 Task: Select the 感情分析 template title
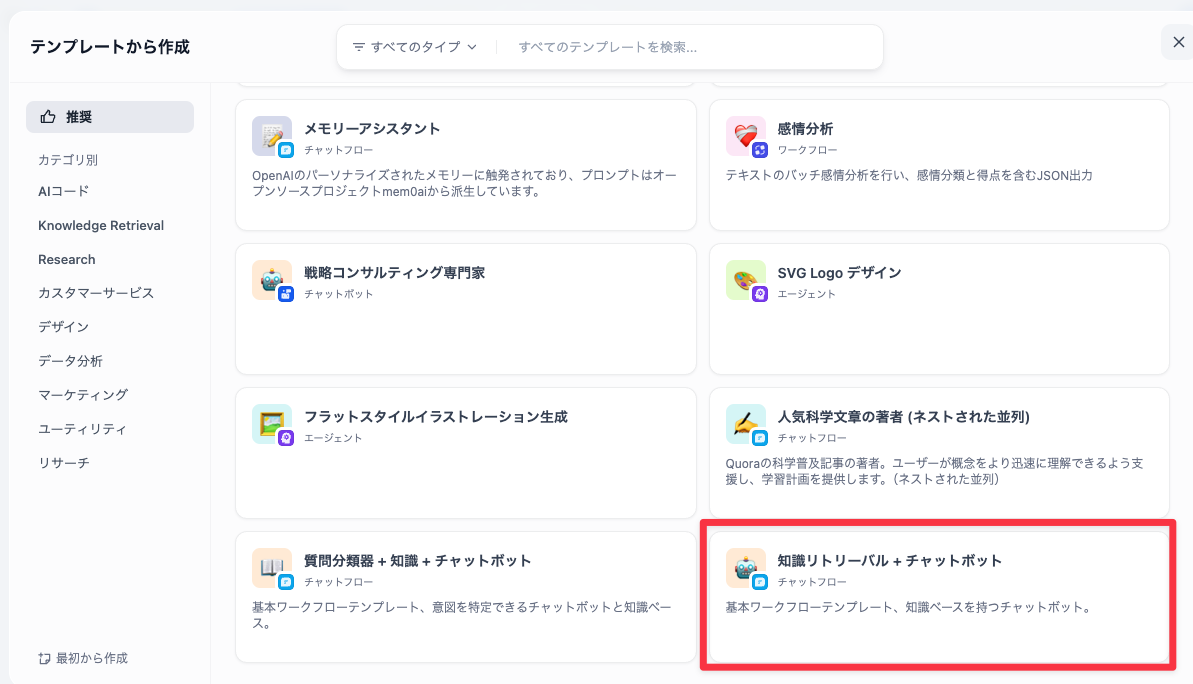pos(805,129)
